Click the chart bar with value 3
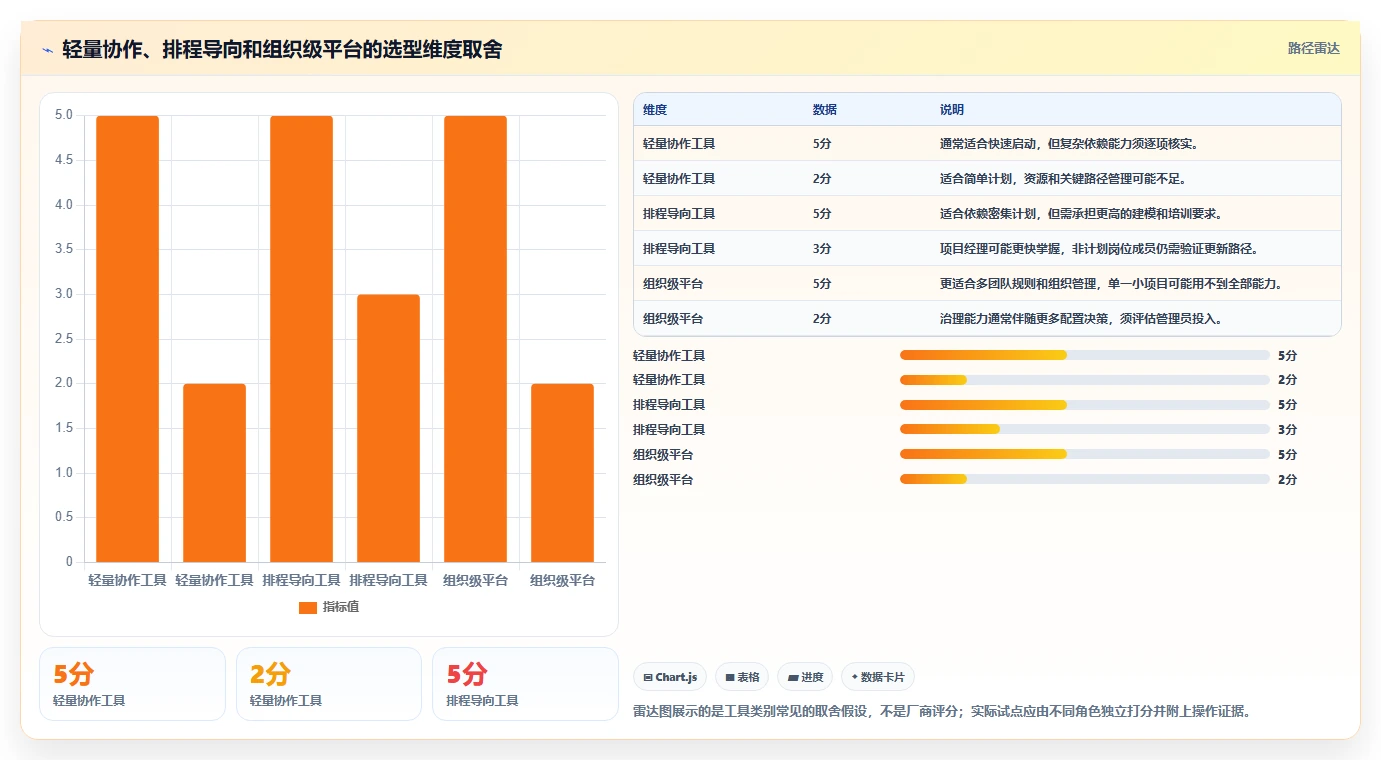 click(388, 428)
